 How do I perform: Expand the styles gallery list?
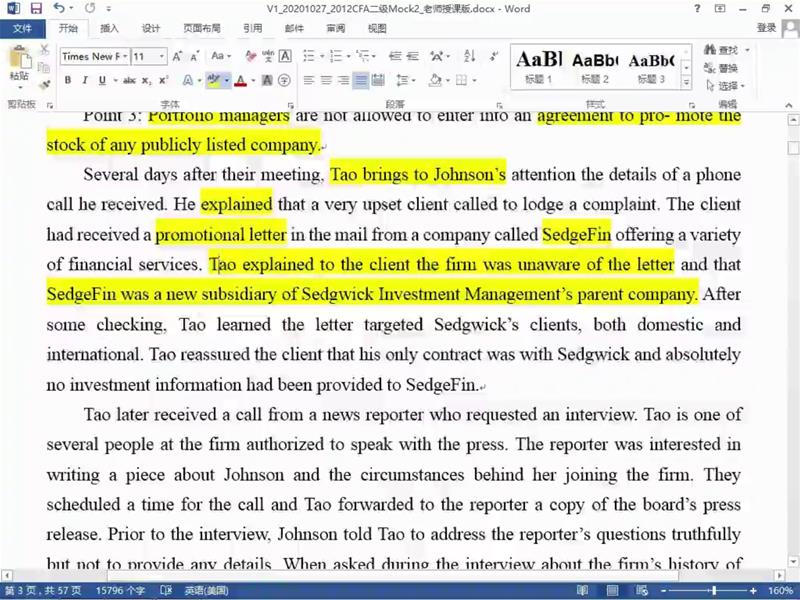[x=686, y=82]
